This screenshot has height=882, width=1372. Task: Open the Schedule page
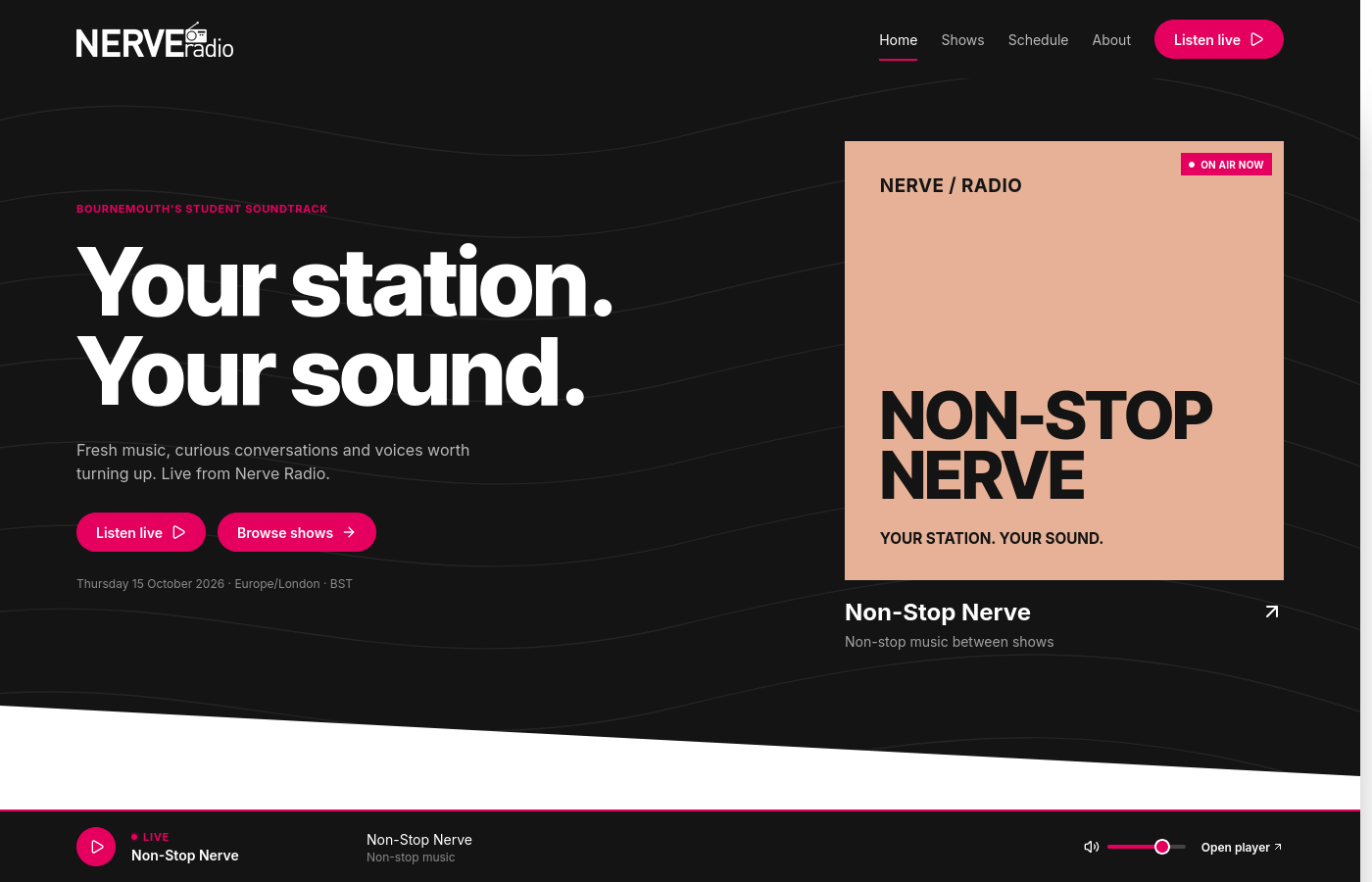pyautogui.click(x=1038, y=40)
